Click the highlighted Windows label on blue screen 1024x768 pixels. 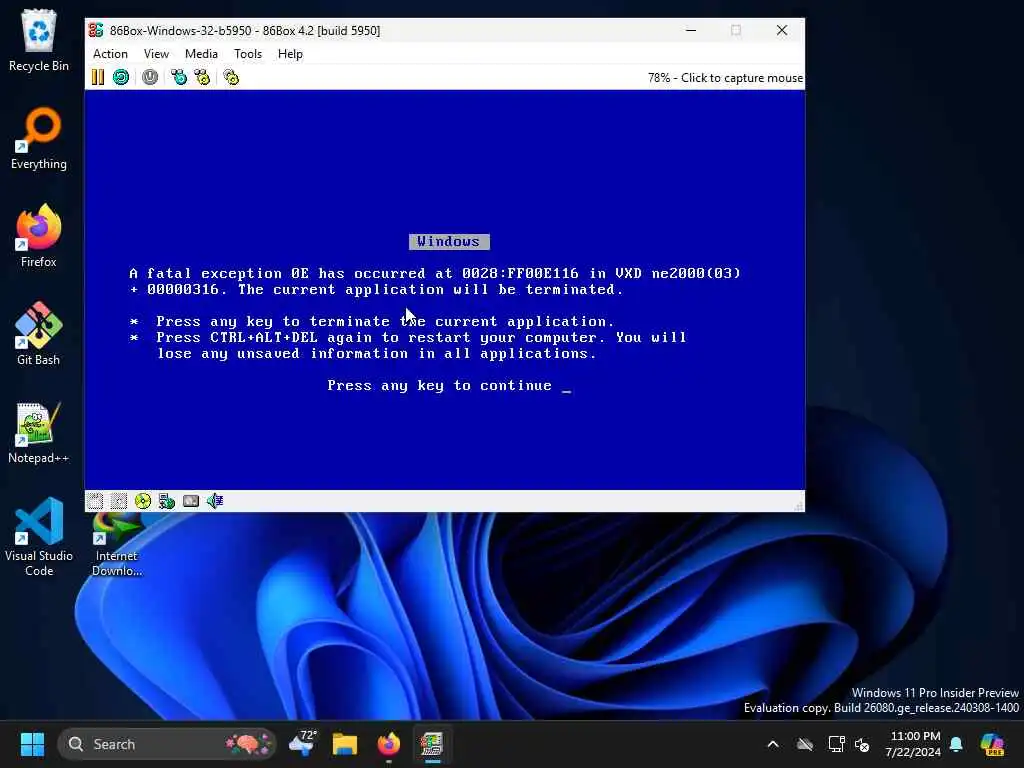click(449, 242)
